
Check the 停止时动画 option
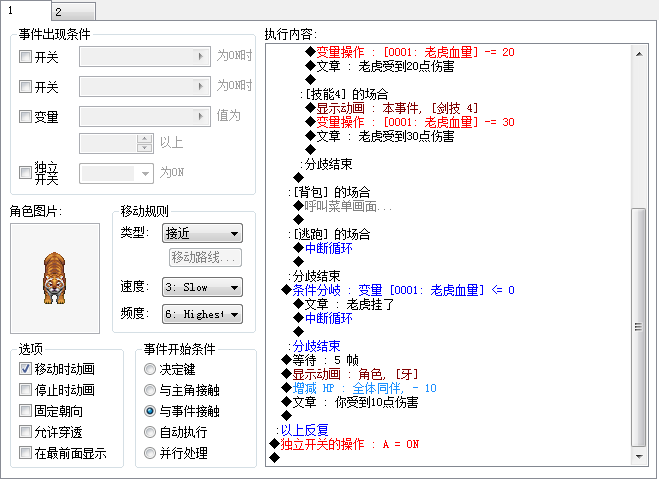click(25, 390)
